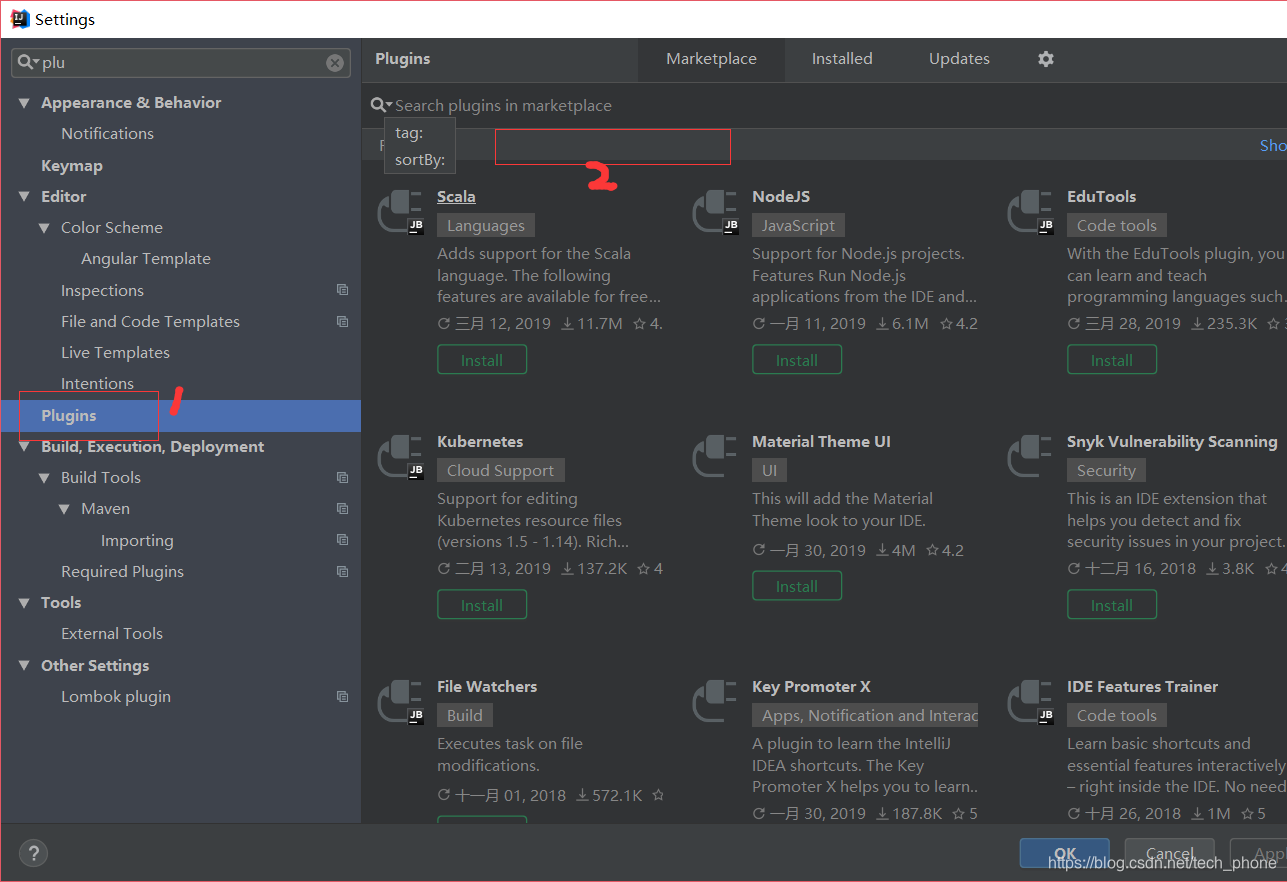This screenshot has width=1287, height=882.
Task: Click the UI tag on Material Theme
Action: tap(769, 471)
